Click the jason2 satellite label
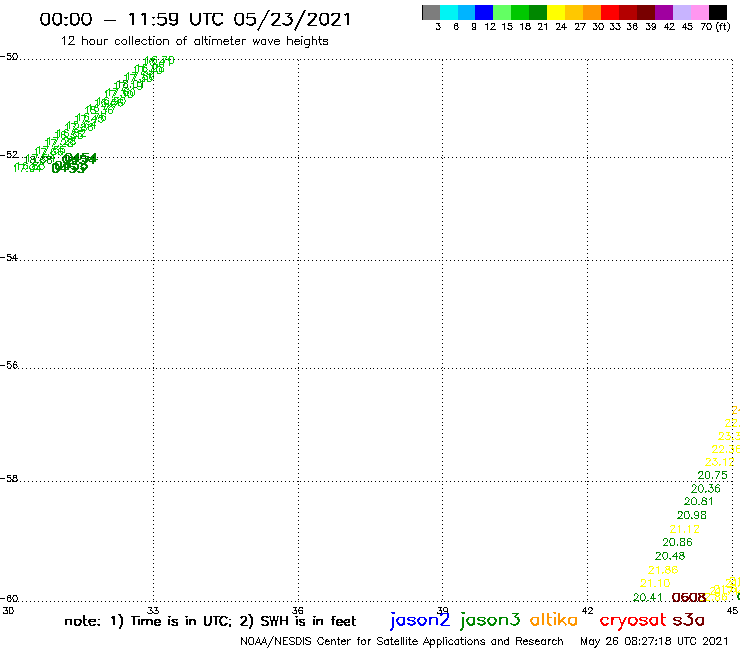Viewport: 740px width, 650px height. tap(420, 620)
